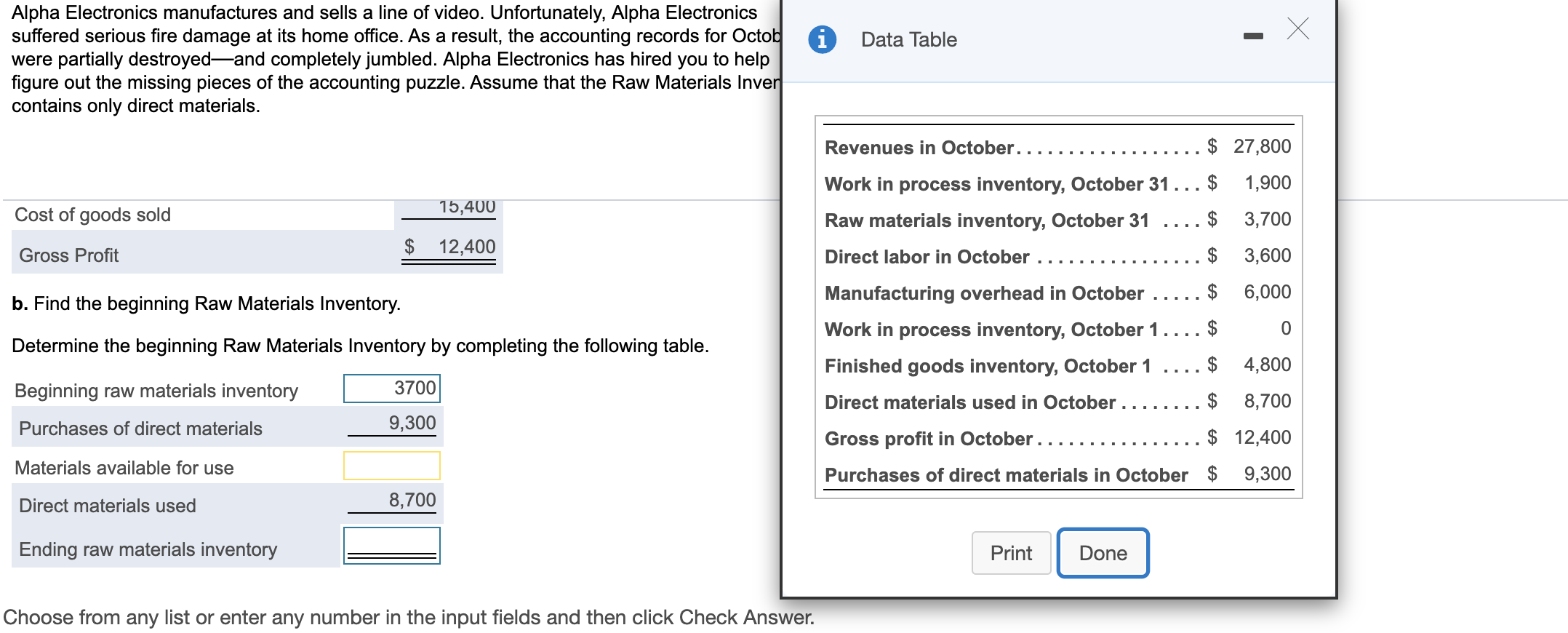Select the Direct labor in October row label
The image size is (1568, 633).
click(927, 257)
